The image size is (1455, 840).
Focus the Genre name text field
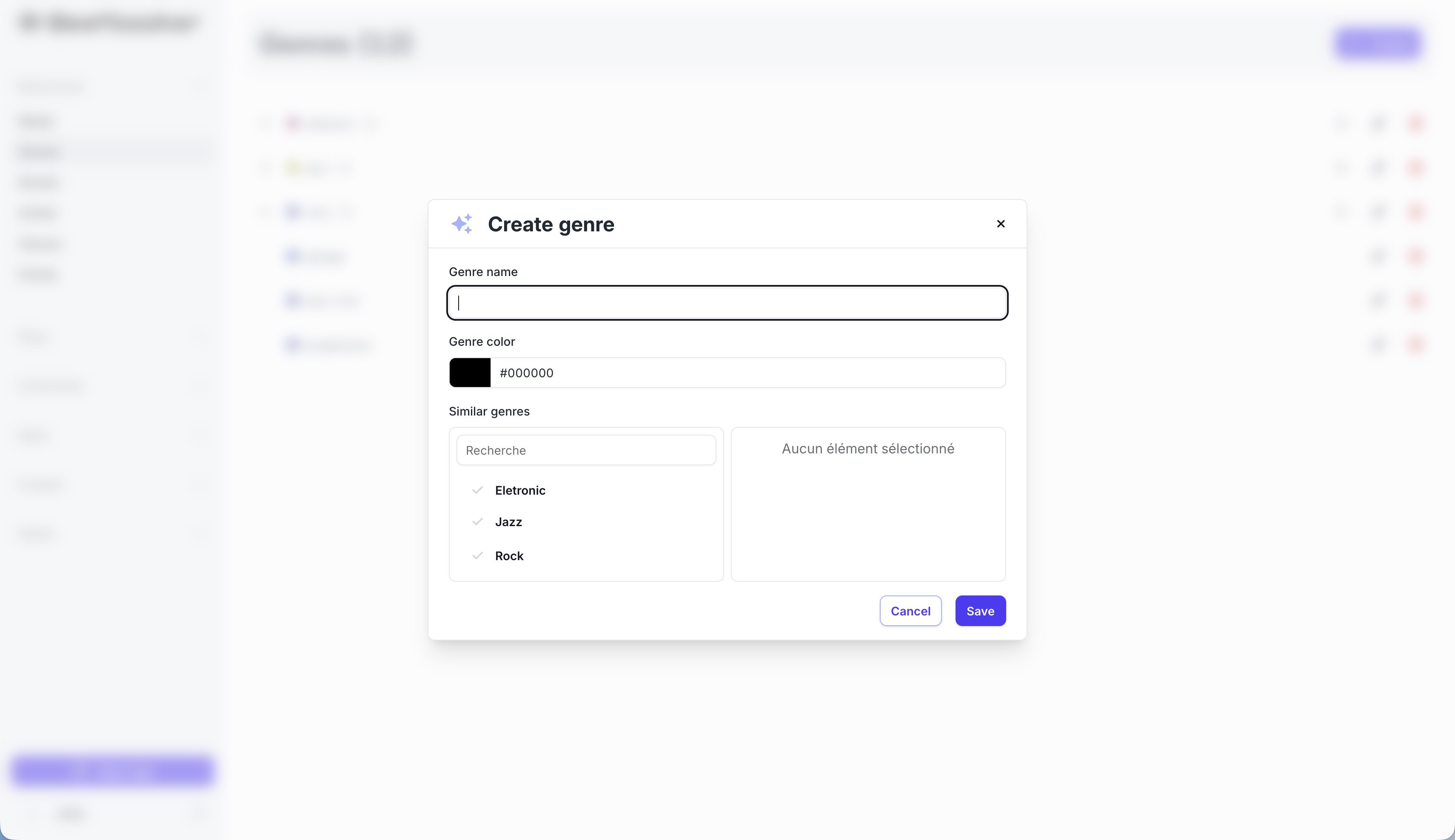click(727, 303)
